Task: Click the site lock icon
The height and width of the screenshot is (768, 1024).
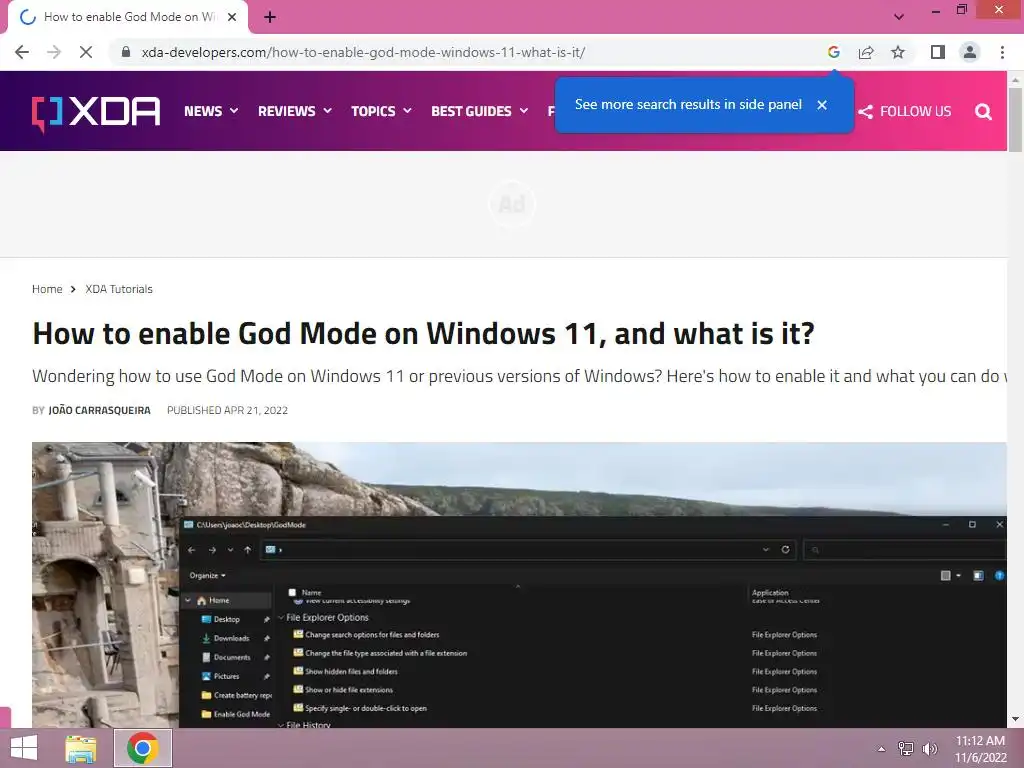Action: click(x=127, y=52)
